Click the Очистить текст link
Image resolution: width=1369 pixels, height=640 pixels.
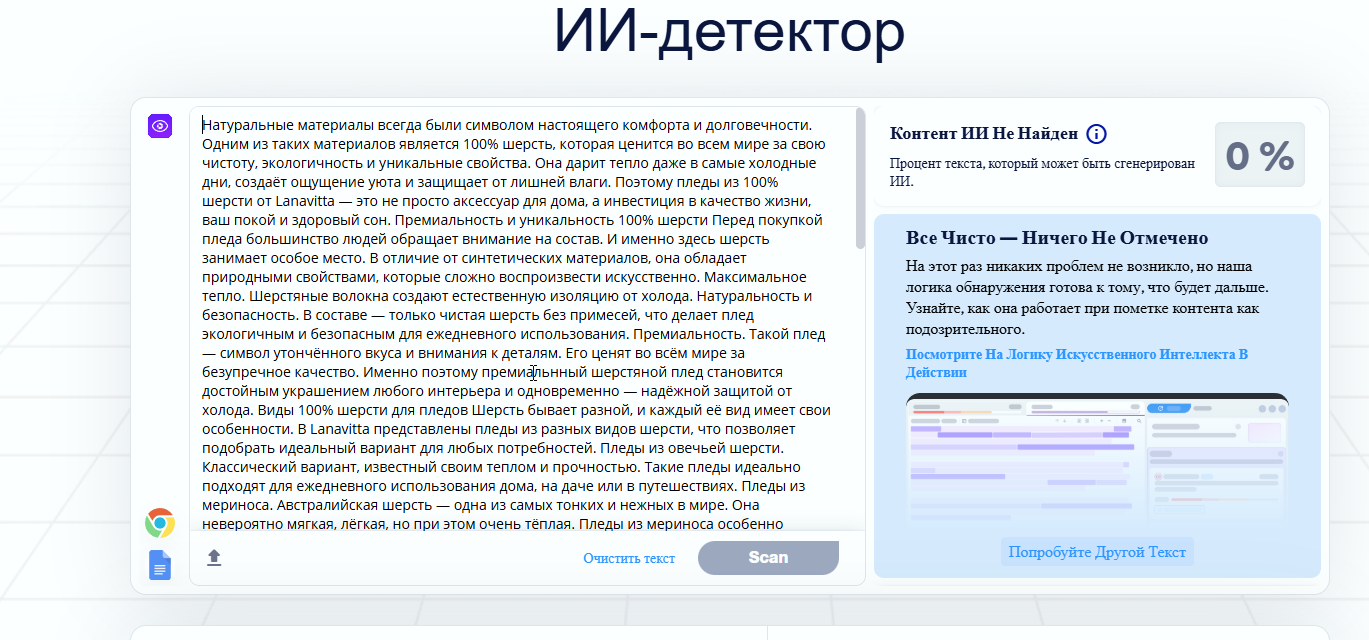click(x=629, y=558)
